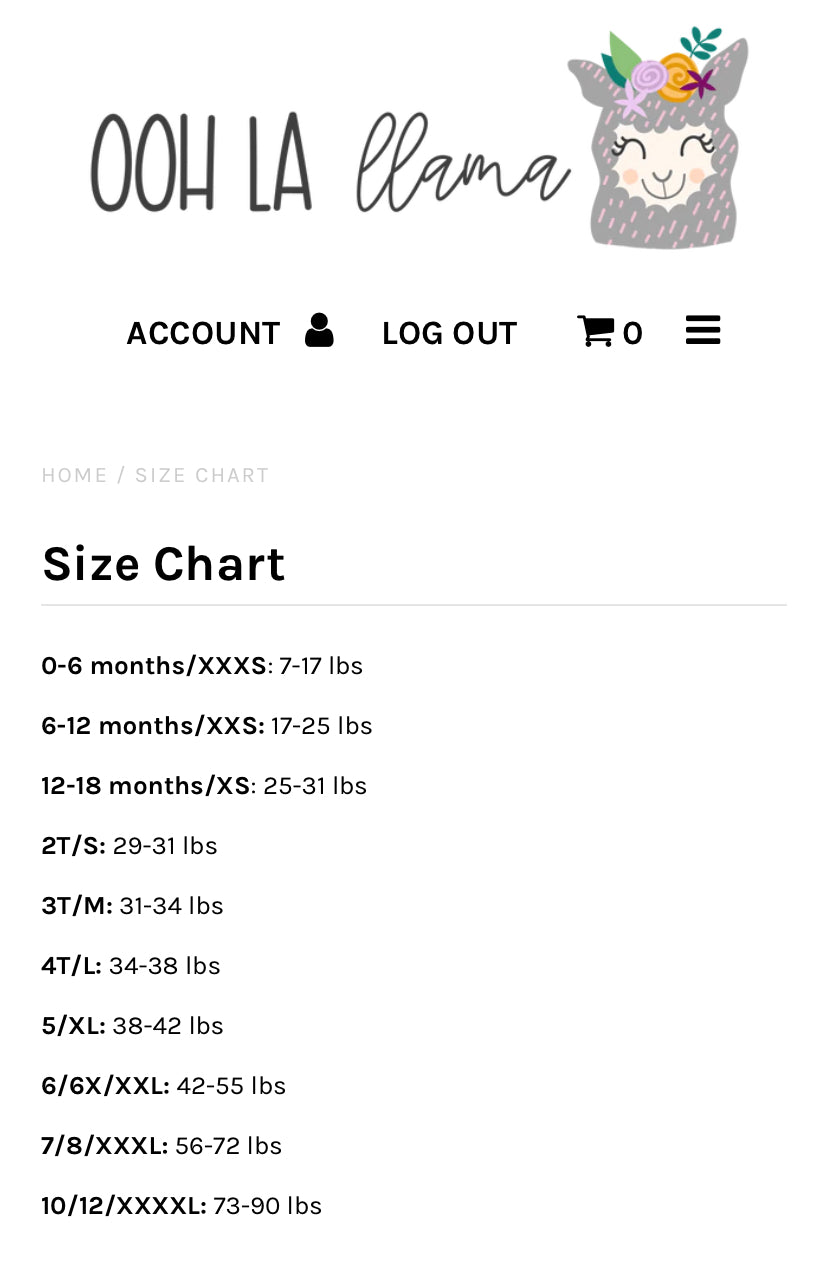828x1265 pixels.
Task: Click the 2T/S size row
Action: [129, 846]
